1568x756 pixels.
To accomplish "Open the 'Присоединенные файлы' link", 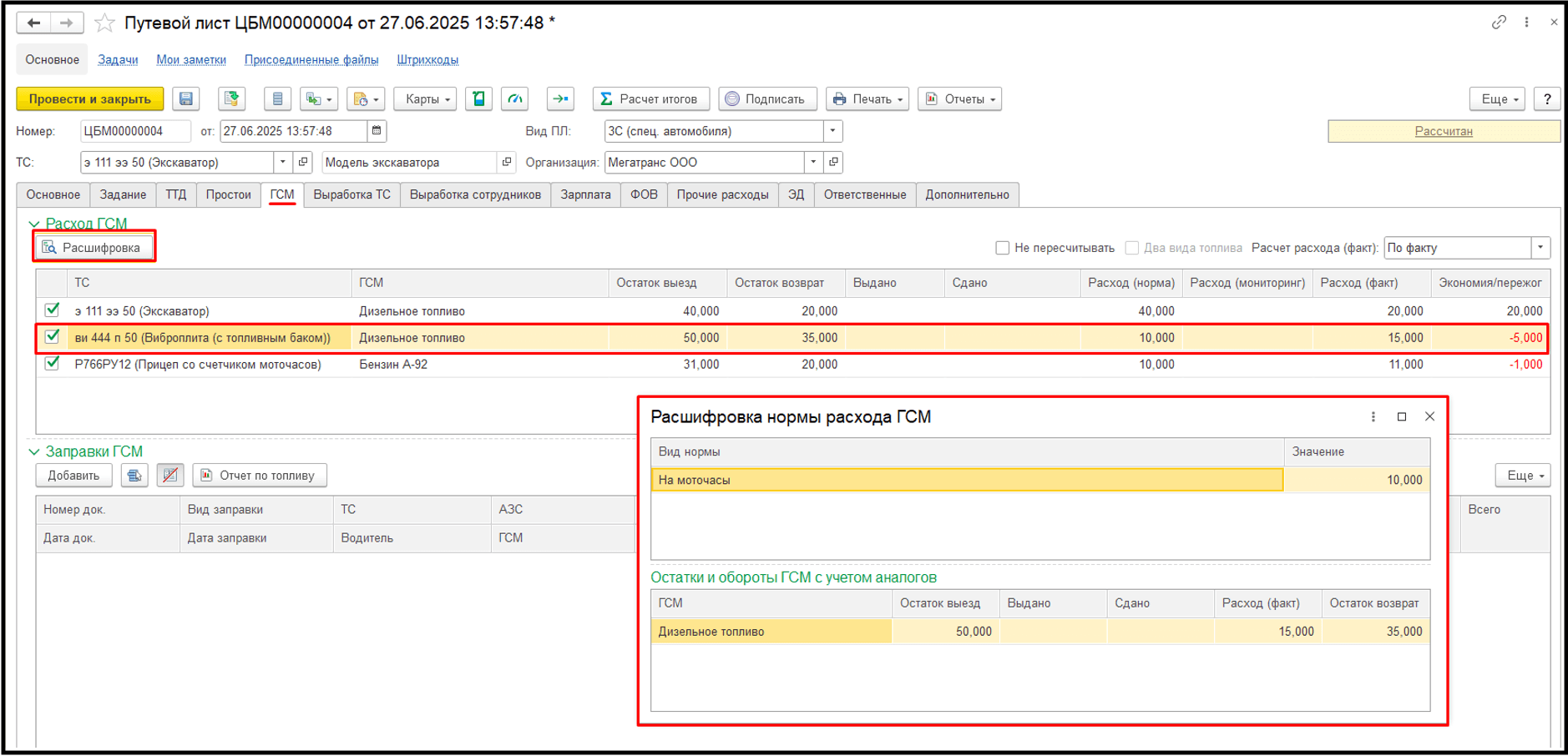I will tap(311, 60).
